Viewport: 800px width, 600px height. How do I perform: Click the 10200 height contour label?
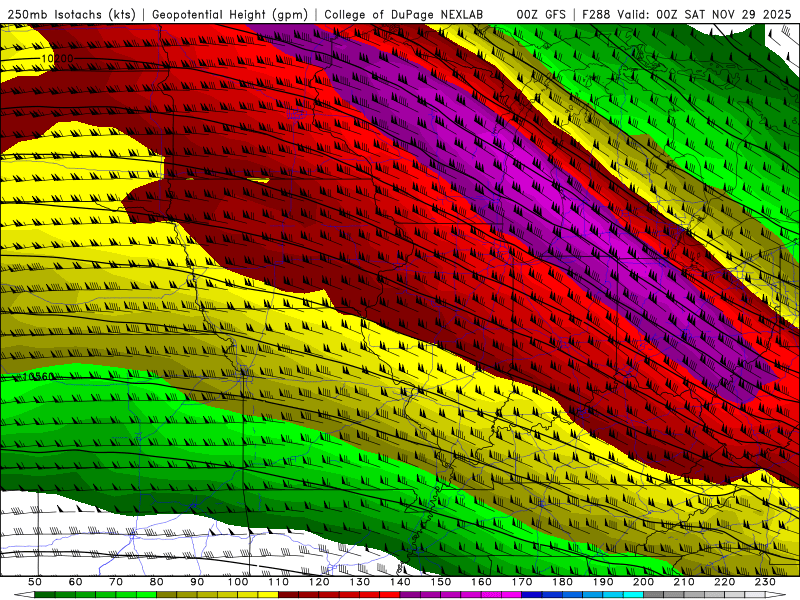click(57, 59)
